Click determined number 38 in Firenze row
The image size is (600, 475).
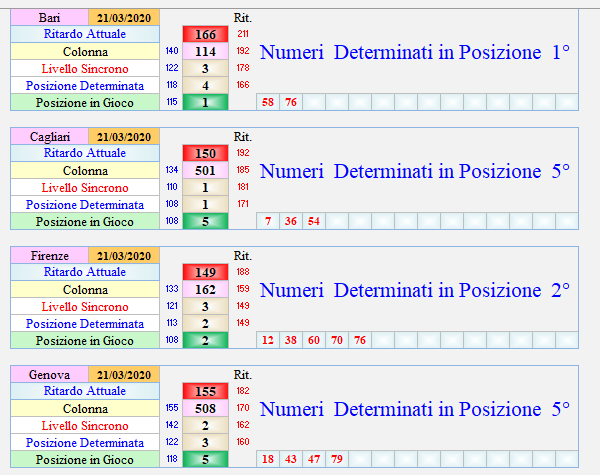coord(291,340)
